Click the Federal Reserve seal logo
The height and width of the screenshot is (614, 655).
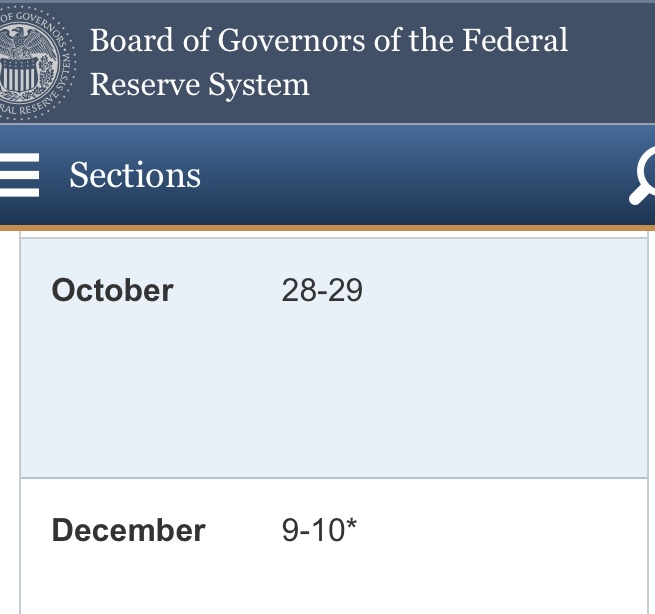pyautogui.click(x=34, y=62)
